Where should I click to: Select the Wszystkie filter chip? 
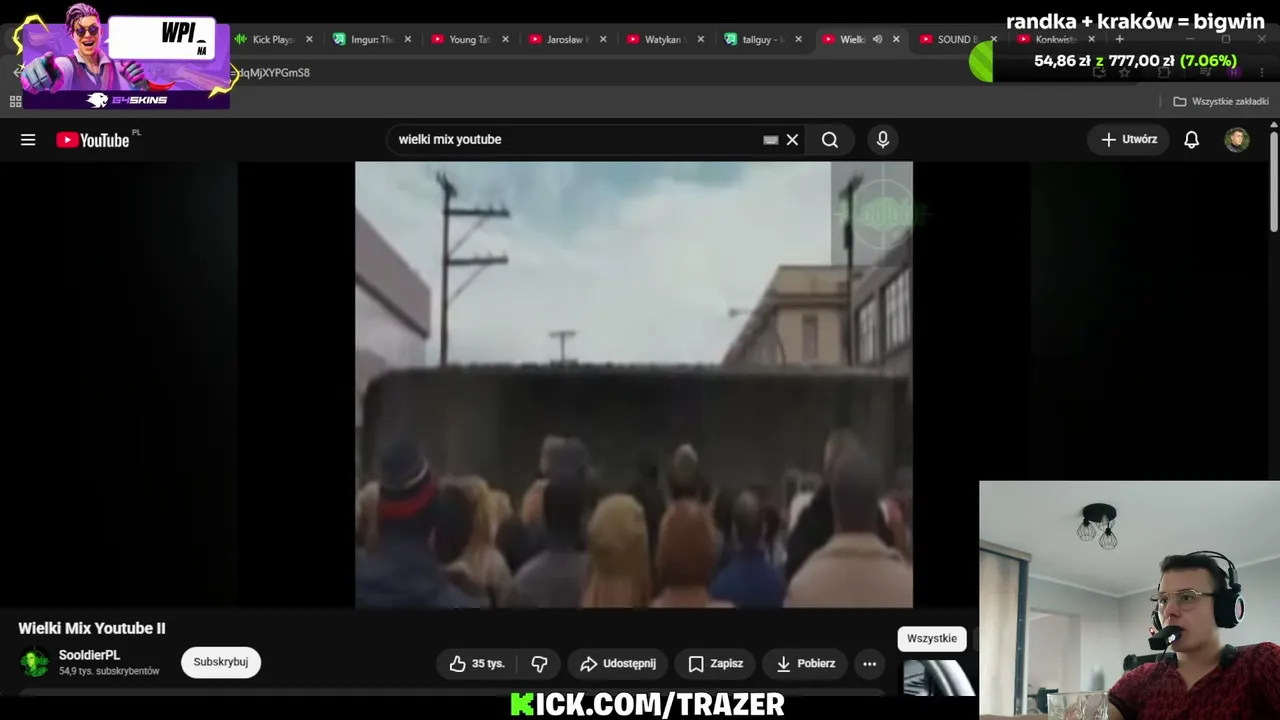click(x=932, y=638)
